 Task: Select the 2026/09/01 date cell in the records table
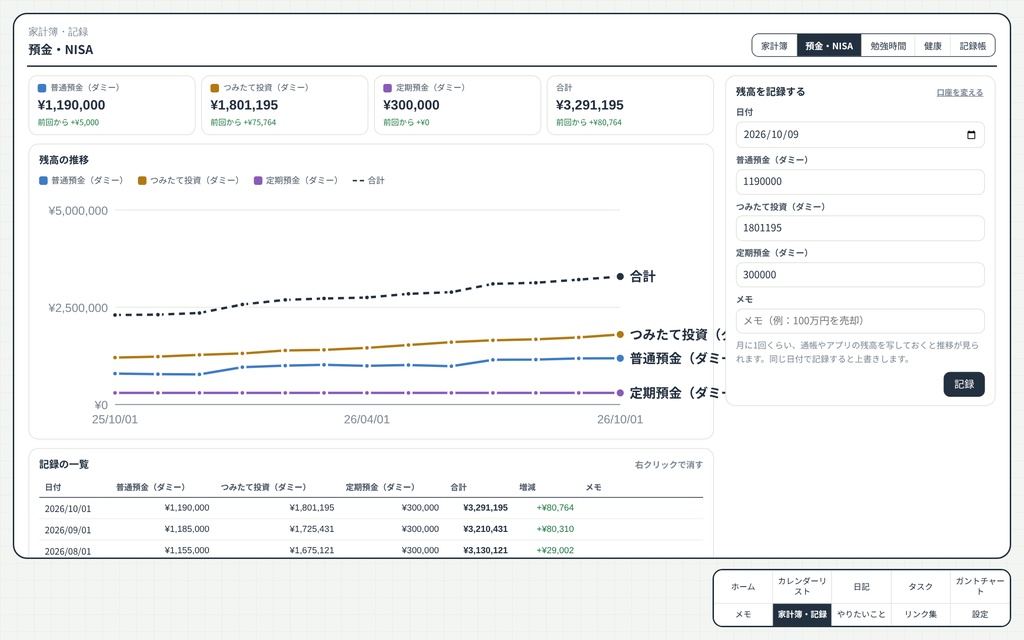(x=68, y=530)
